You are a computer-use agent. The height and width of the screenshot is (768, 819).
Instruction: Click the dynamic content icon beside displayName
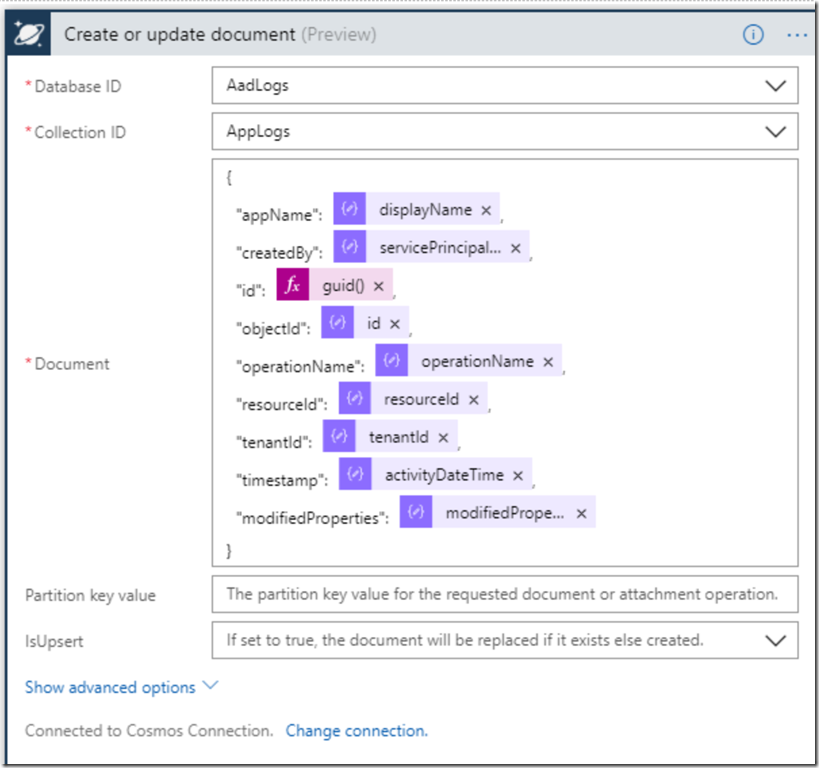click(349, 208)
